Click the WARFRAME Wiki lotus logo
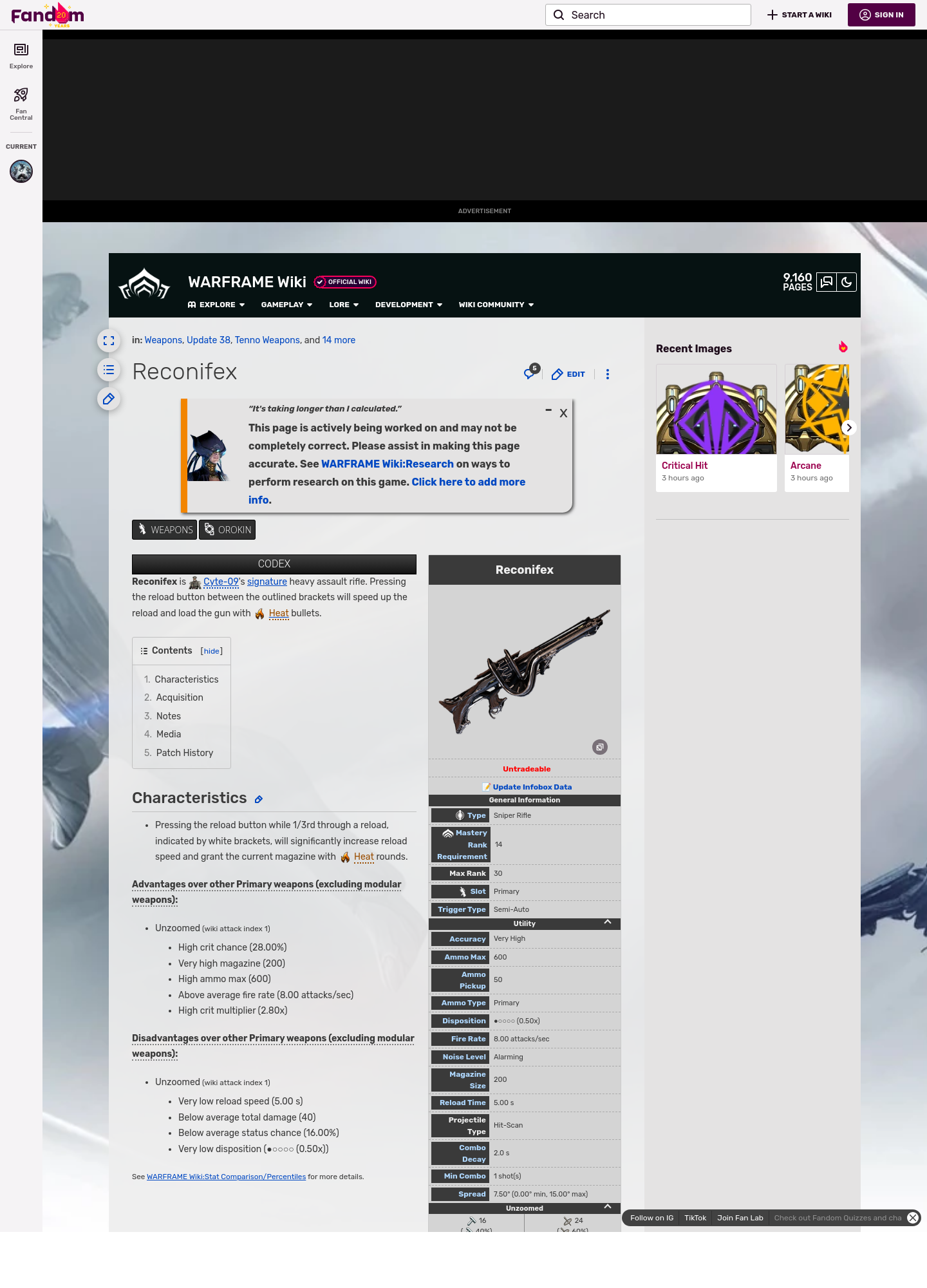This screenshot has width=927, height=1288. [144, 285]
